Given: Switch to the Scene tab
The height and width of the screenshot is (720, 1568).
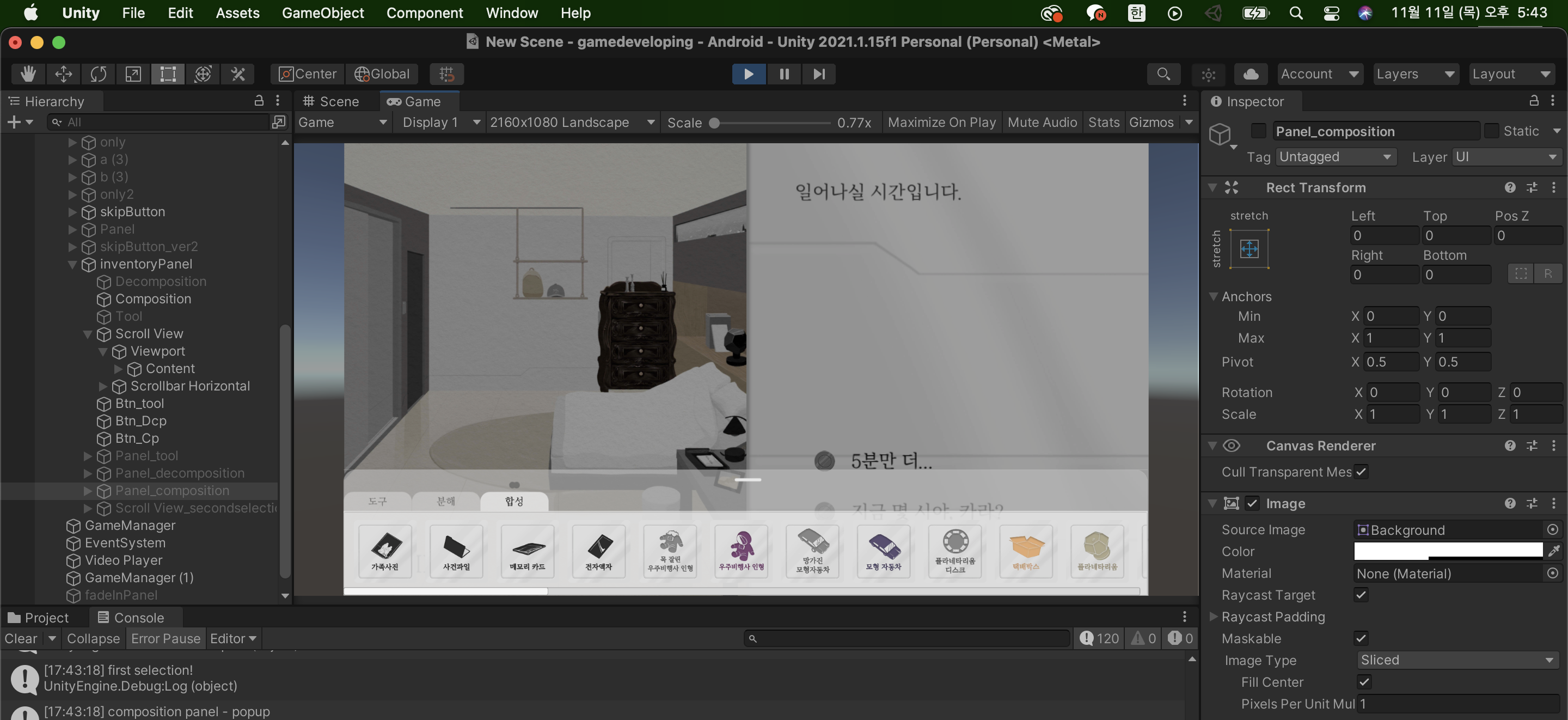Looking at the screenshot, I should click(x=332, y=101).
